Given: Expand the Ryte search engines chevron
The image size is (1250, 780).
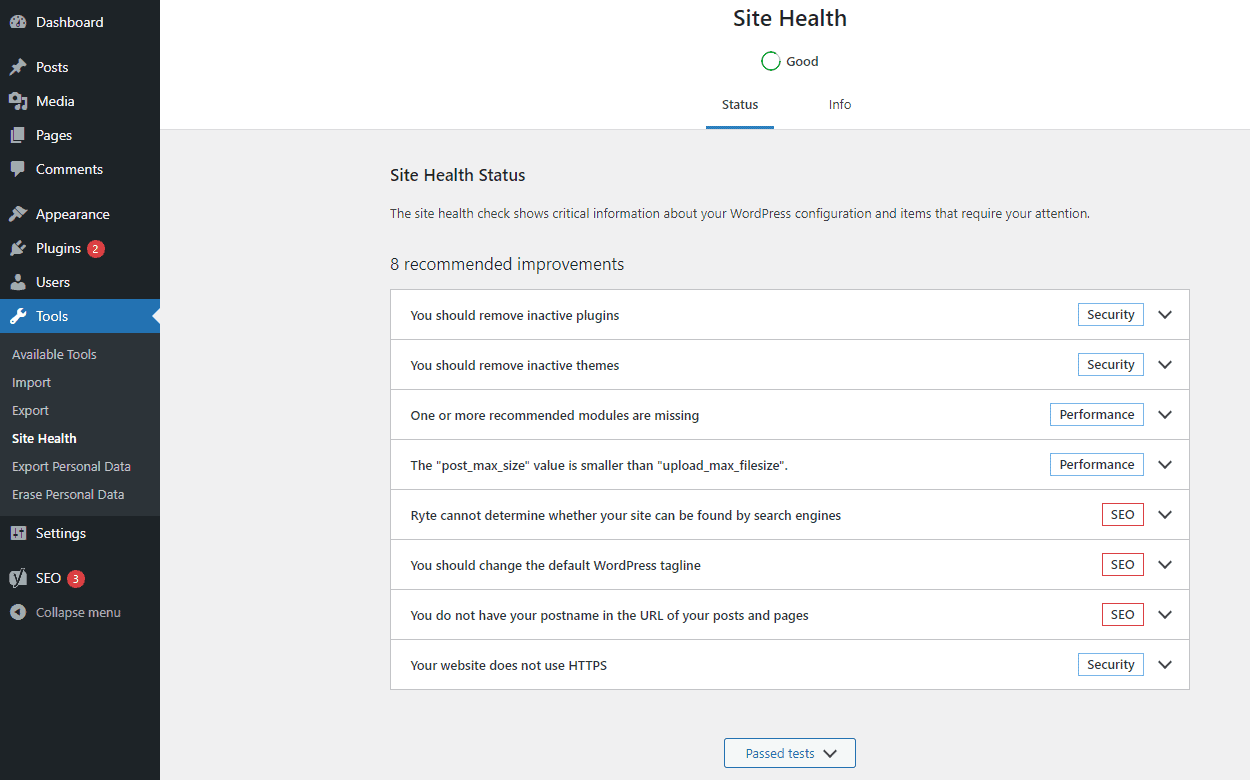Looking at the screenshot, I should (1165, 514).
